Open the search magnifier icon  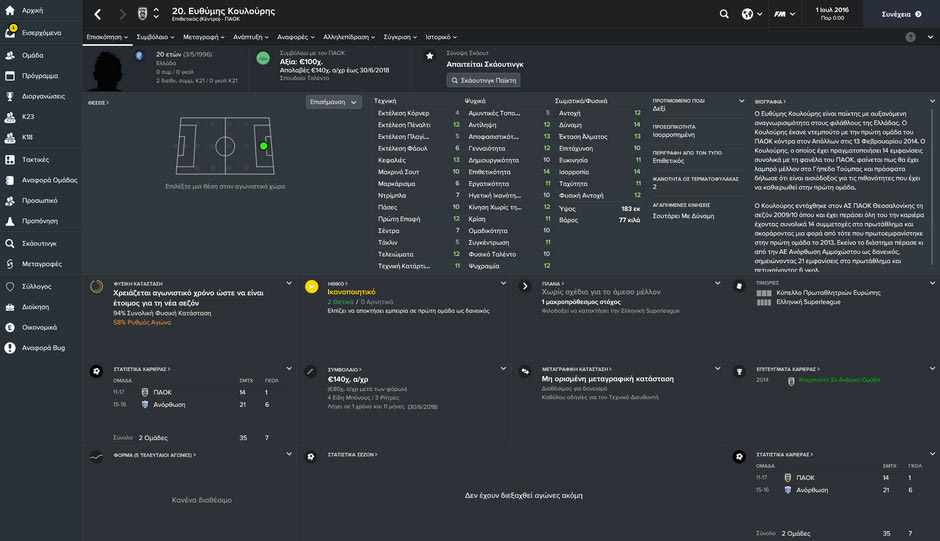click(724, 15)
